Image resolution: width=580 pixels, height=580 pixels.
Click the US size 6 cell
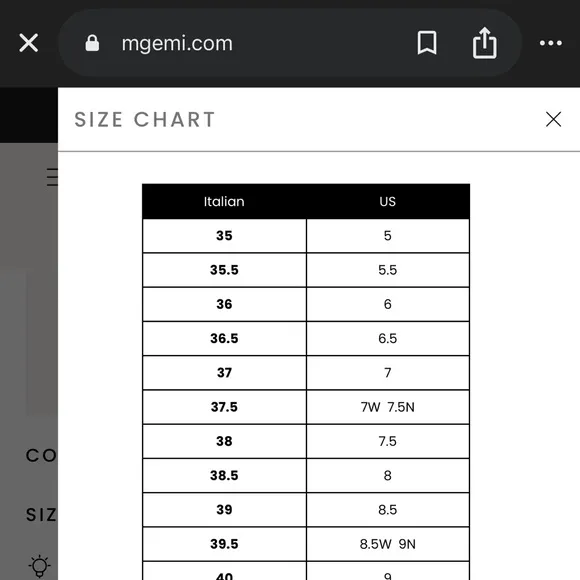coord(388,304)
